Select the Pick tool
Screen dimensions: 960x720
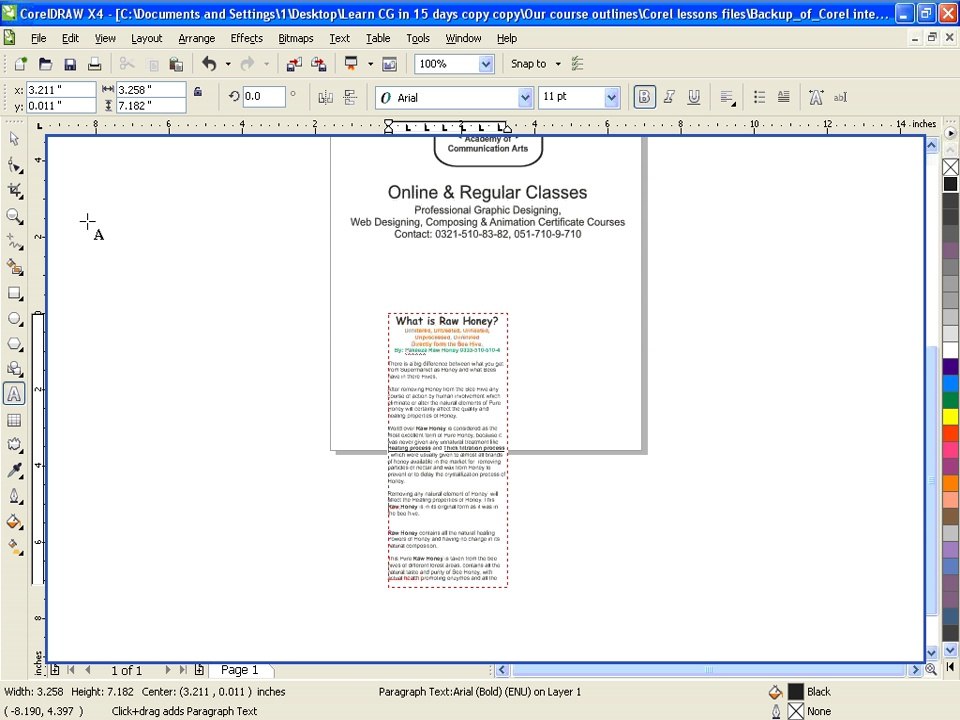pos(14,139)
